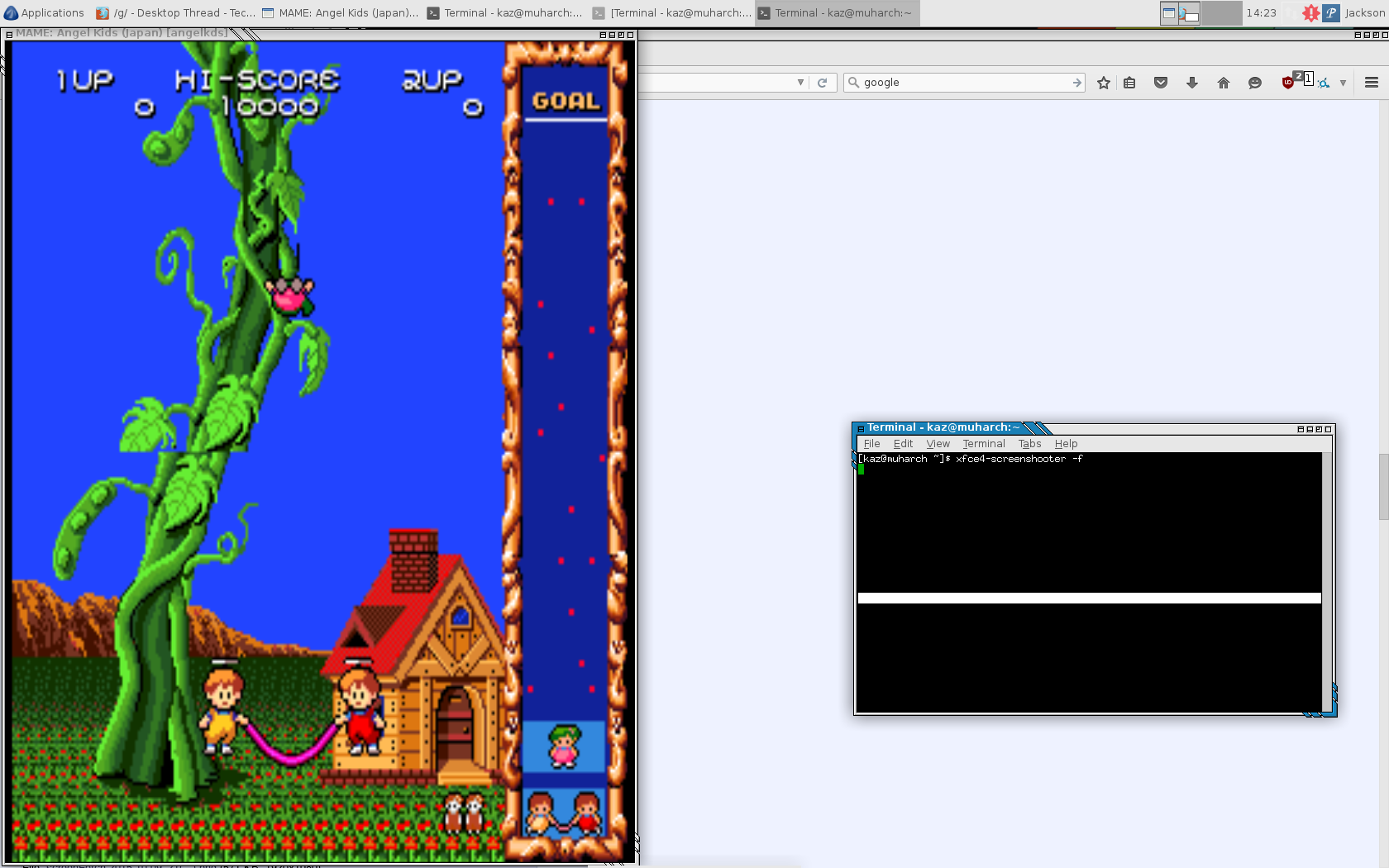Open the URL bar history dropdown arrow

point(800,83)
